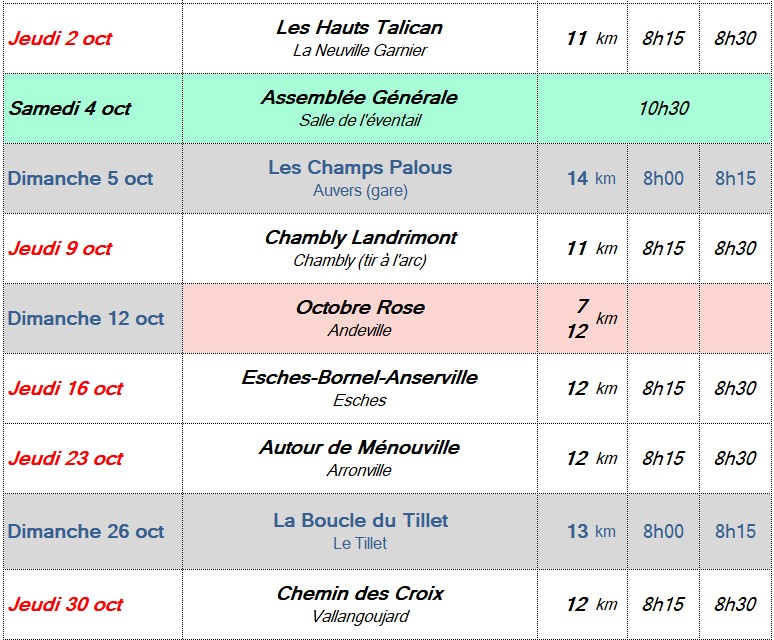Select the 'Chemin des Croix' hike title
This screenshot has height=640, width=774.
[x=360, y=593]
